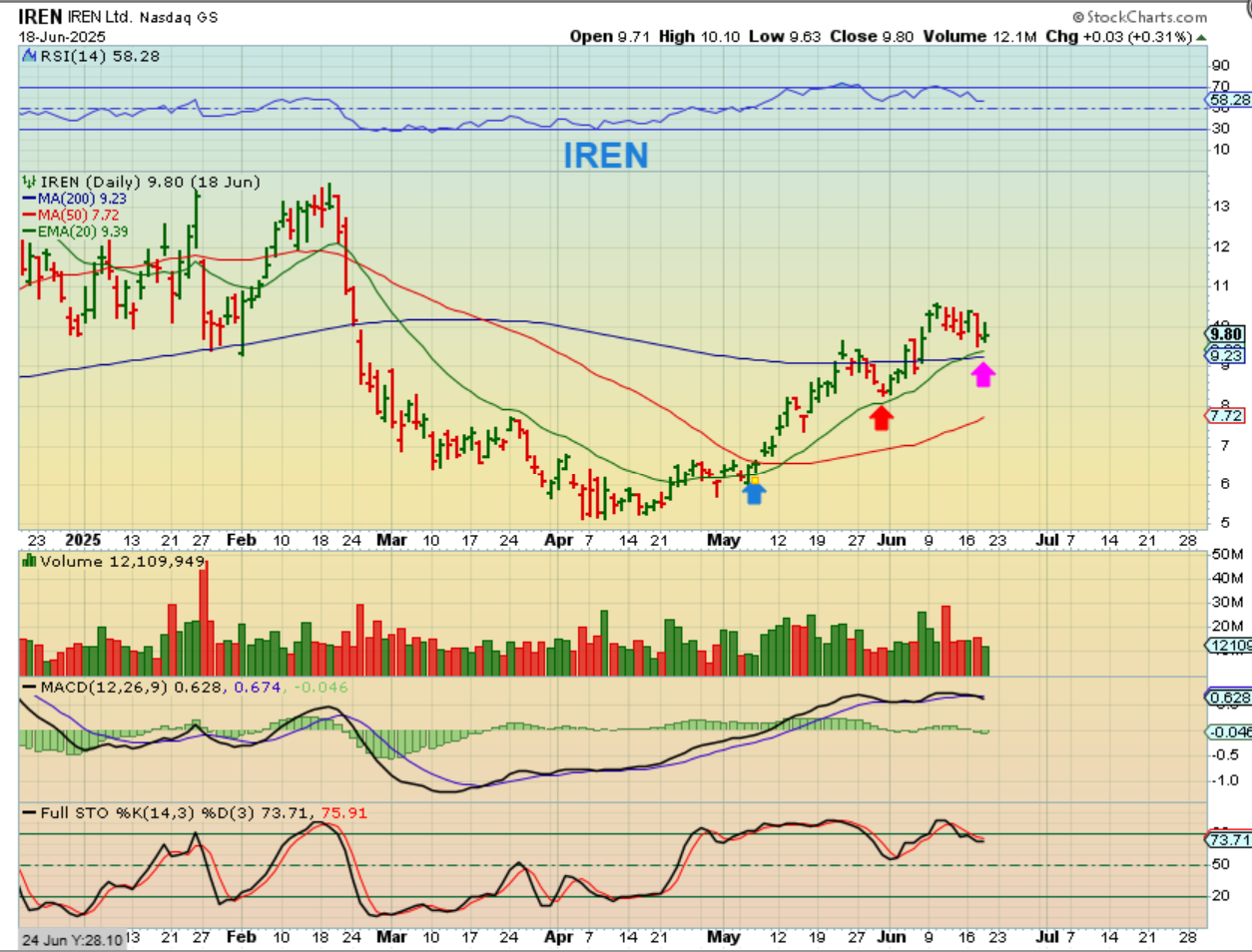The image size is (1252, 952).
Task: Click the 7.72 MA value tag on price axis
Action: (x=1226, y=416)
